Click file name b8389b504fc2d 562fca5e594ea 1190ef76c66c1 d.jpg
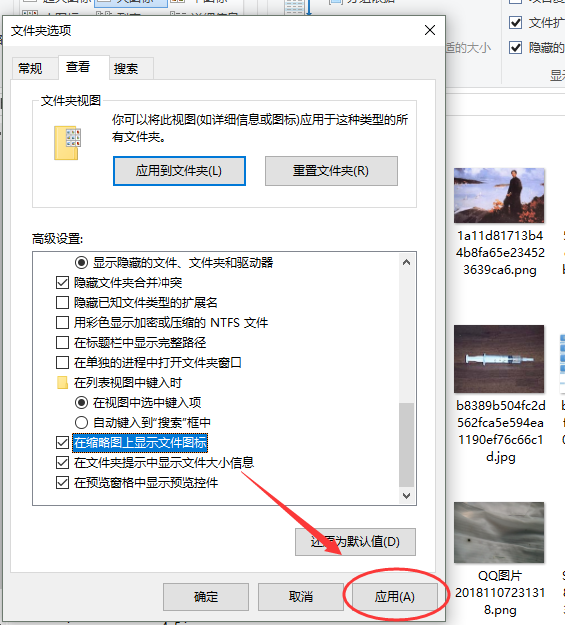The width and height of the screenshot is (565, 625). coord(501,431)
